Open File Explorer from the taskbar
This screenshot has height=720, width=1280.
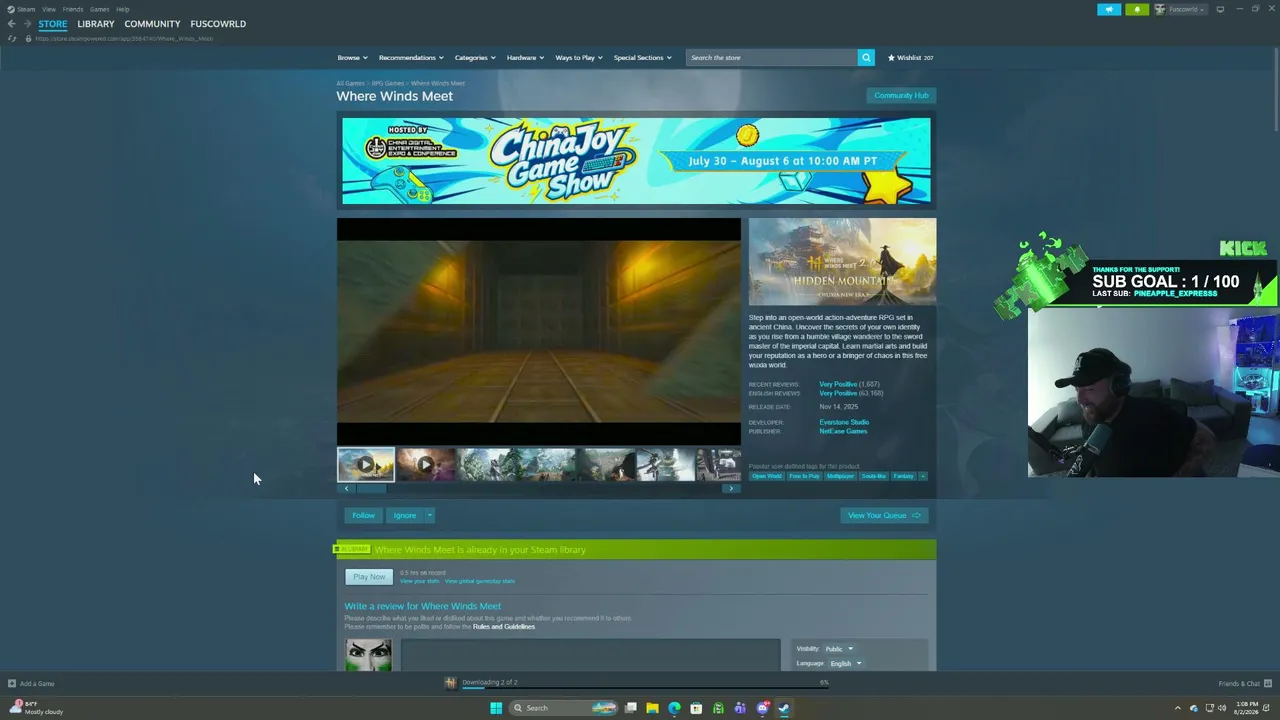652,708
